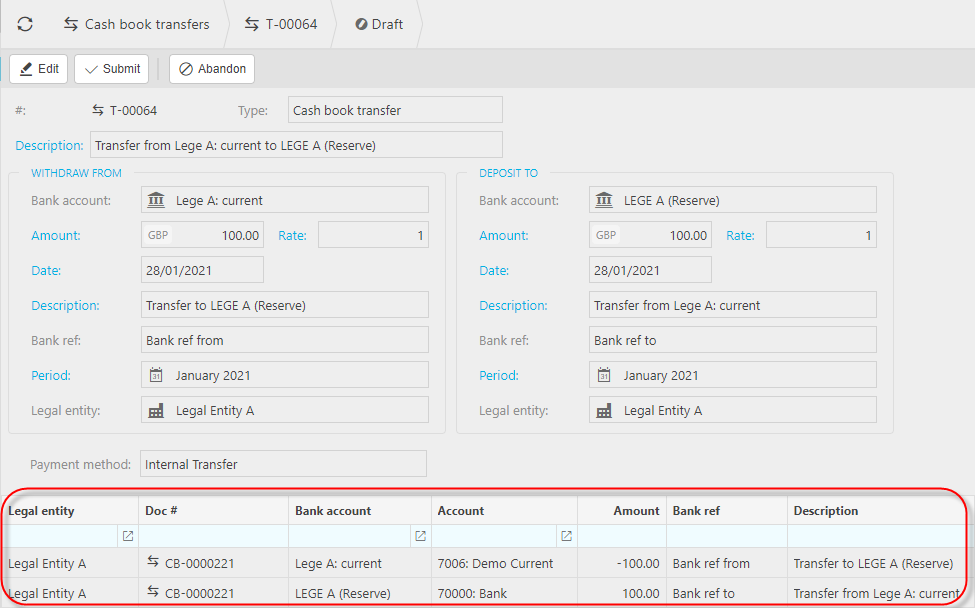
Task: Sort by Doc # column header
Action: [x=213, y=510]
